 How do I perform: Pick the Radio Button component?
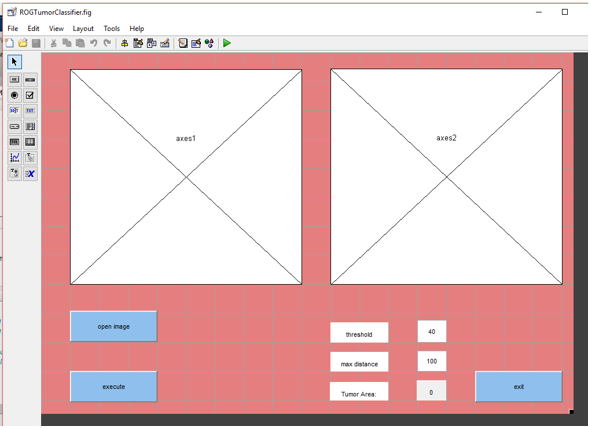(x=14, y=95)
